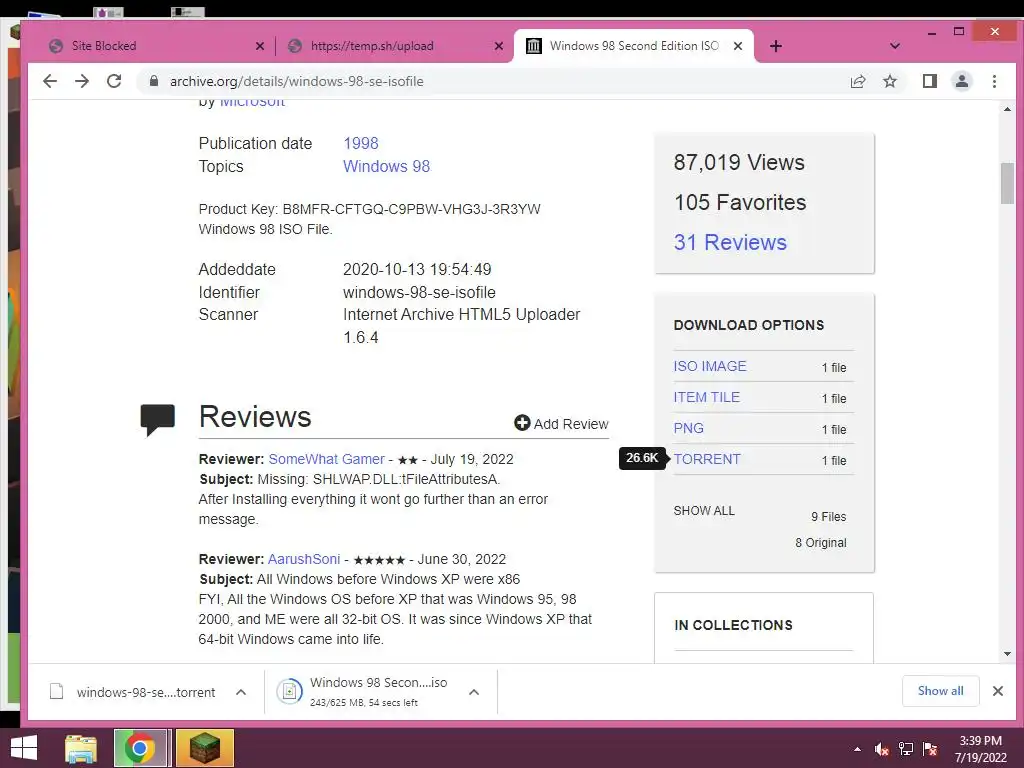Download the TORRENT file
Screen dimensions: 1024x768
pyautogui.click(x=707, y=459)
